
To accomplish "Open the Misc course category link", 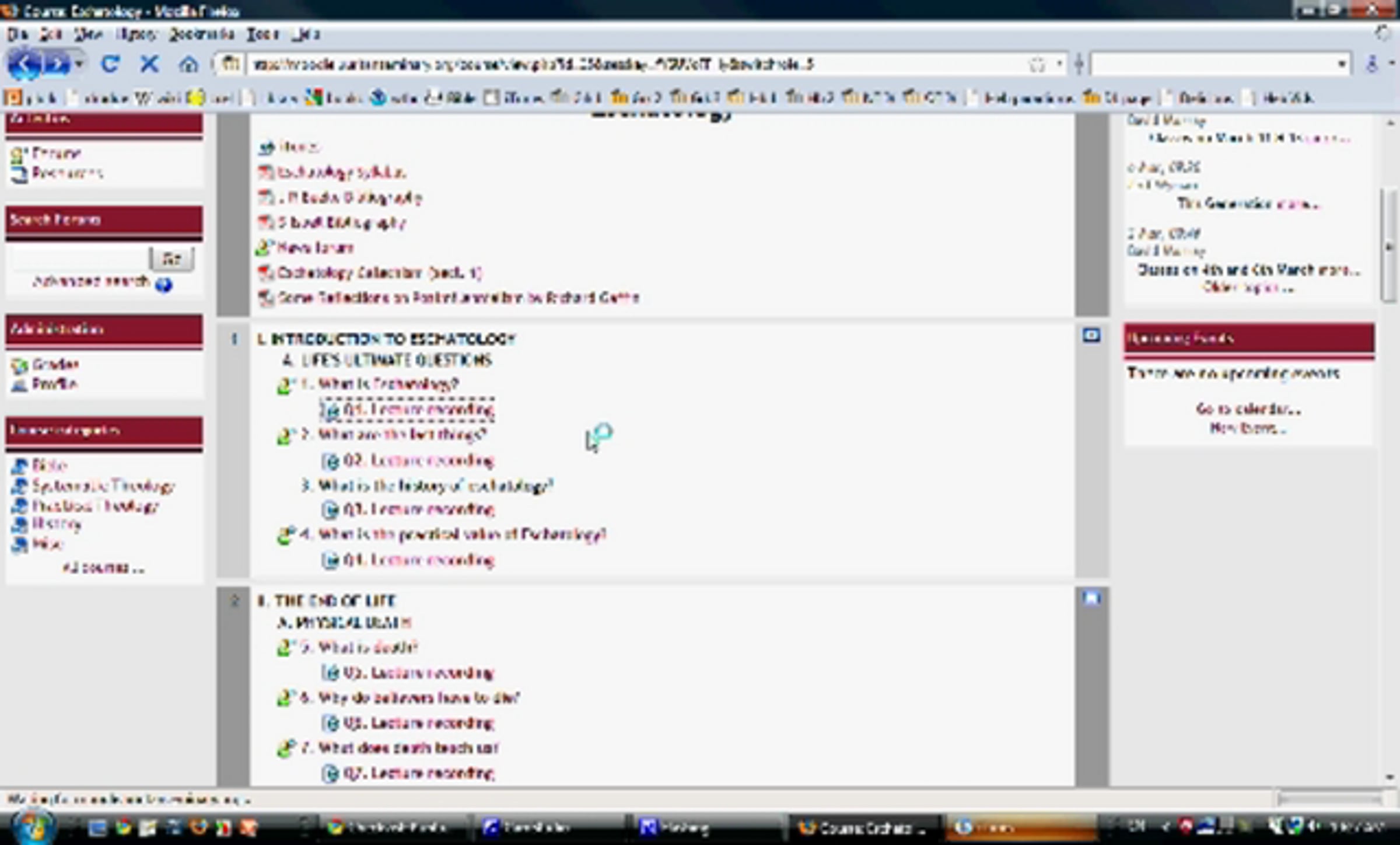I will (x=47, y=544).
